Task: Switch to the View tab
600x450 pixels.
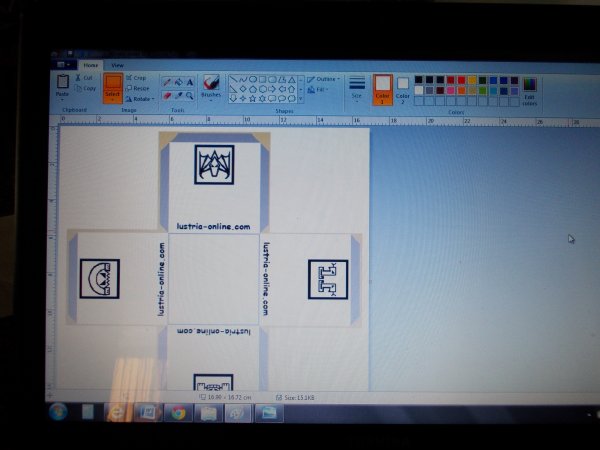Action: 117,63
